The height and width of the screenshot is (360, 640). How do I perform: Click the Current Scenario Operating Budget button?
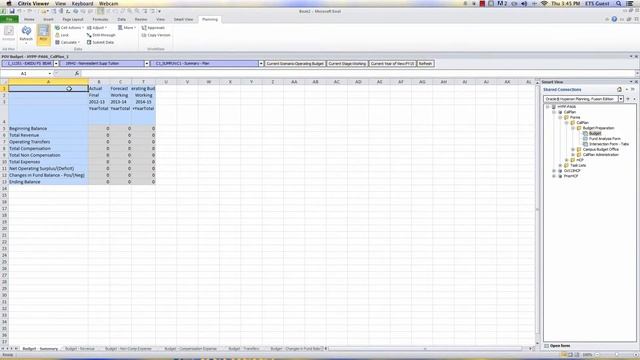[x=295, y=64]
